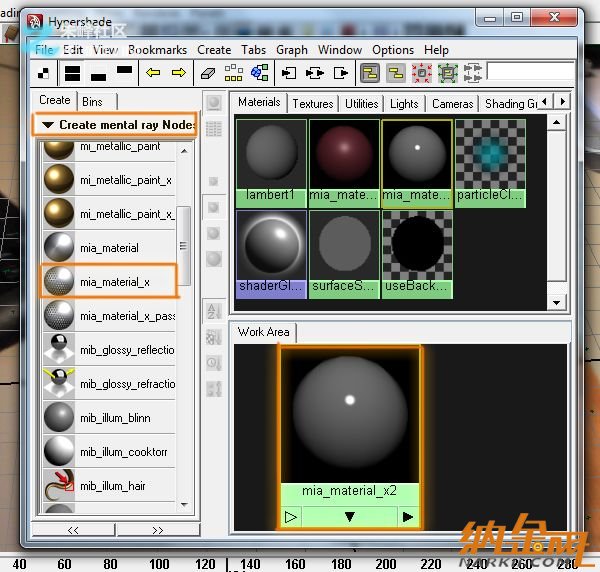Image resolution: width=600 pixels, height=572 pixels.
Task: Click the output connections graph icon
Action: pyautogui.click(x=341, y=73)
